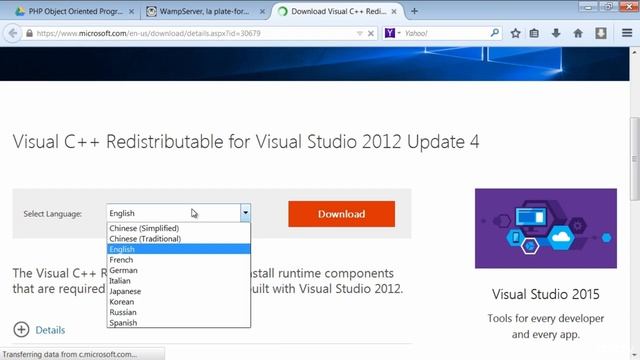Screen dimensions: 640x360
Task: Collapse the Select Language dropdown arrow
Action: pos(245,213)
